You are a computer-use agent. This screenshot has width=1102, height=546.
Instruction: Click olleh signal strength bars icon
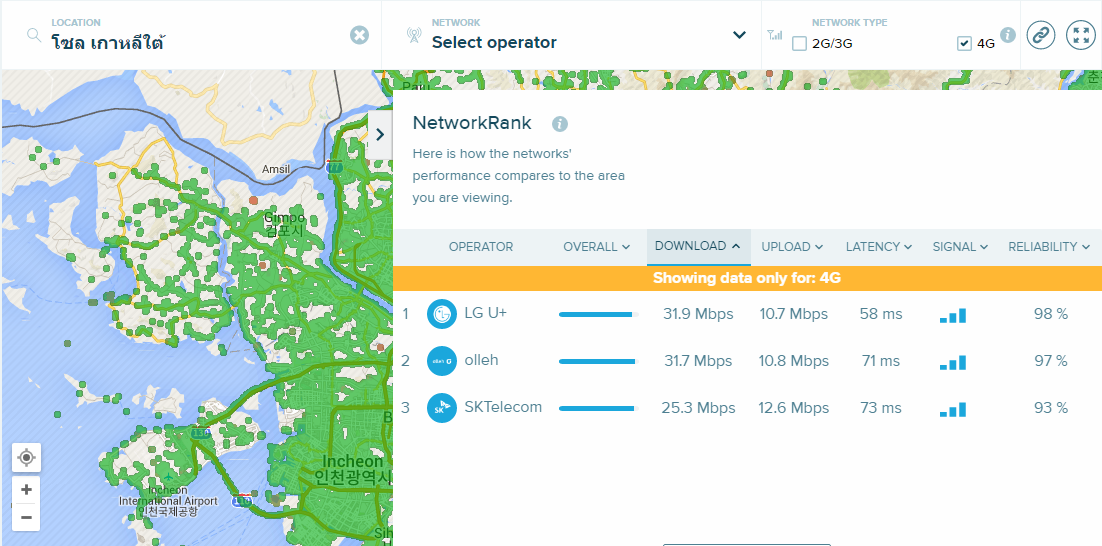pyautogui.click(x=953, y=363)
